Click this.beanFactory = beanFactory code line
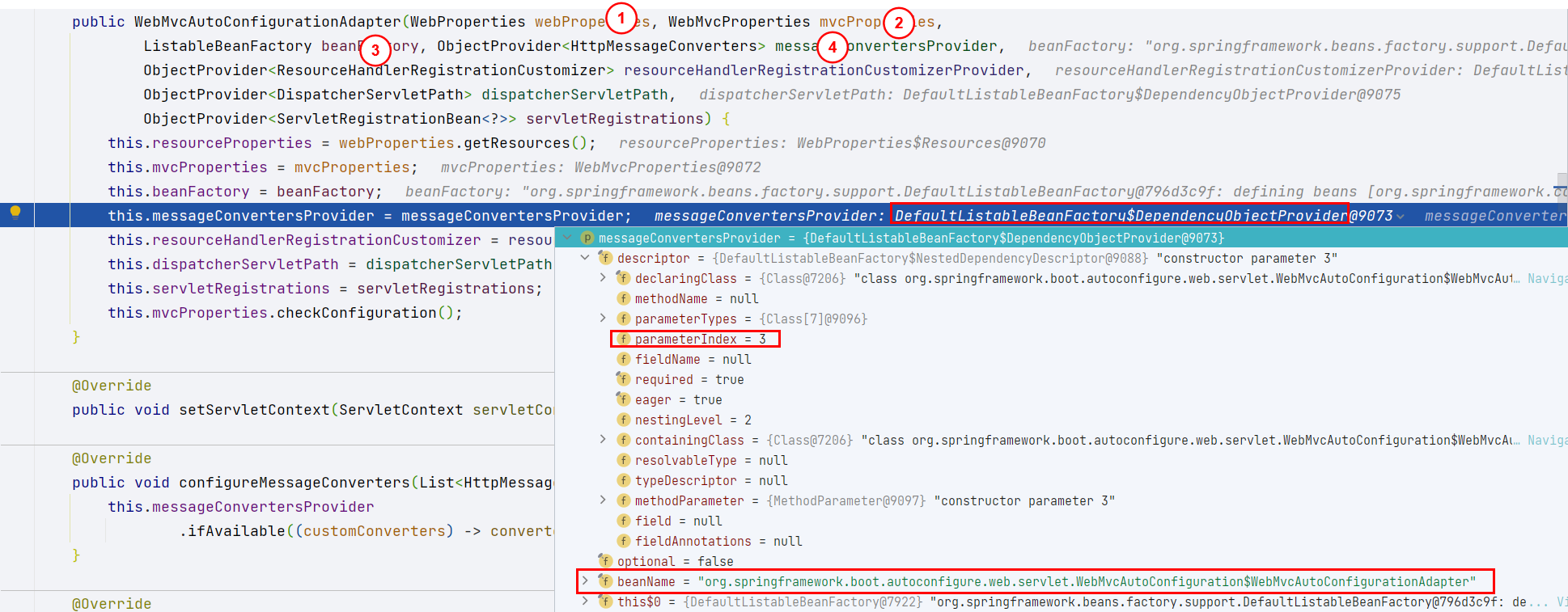Viewport: 1568px width, 612px height. pyautogui.click(x=245, y=192)
